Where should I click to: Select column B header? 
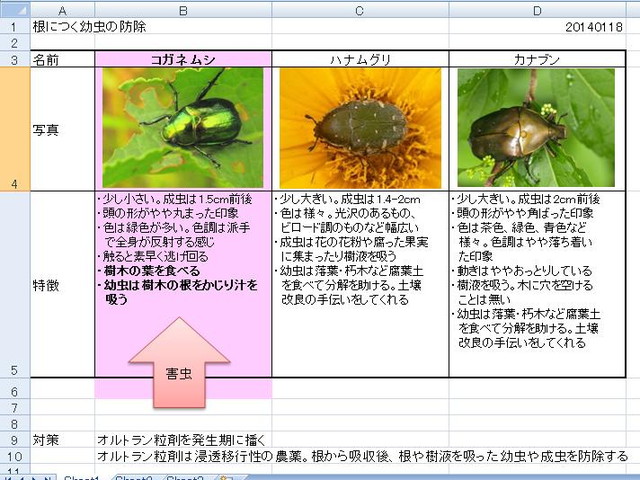183,9
